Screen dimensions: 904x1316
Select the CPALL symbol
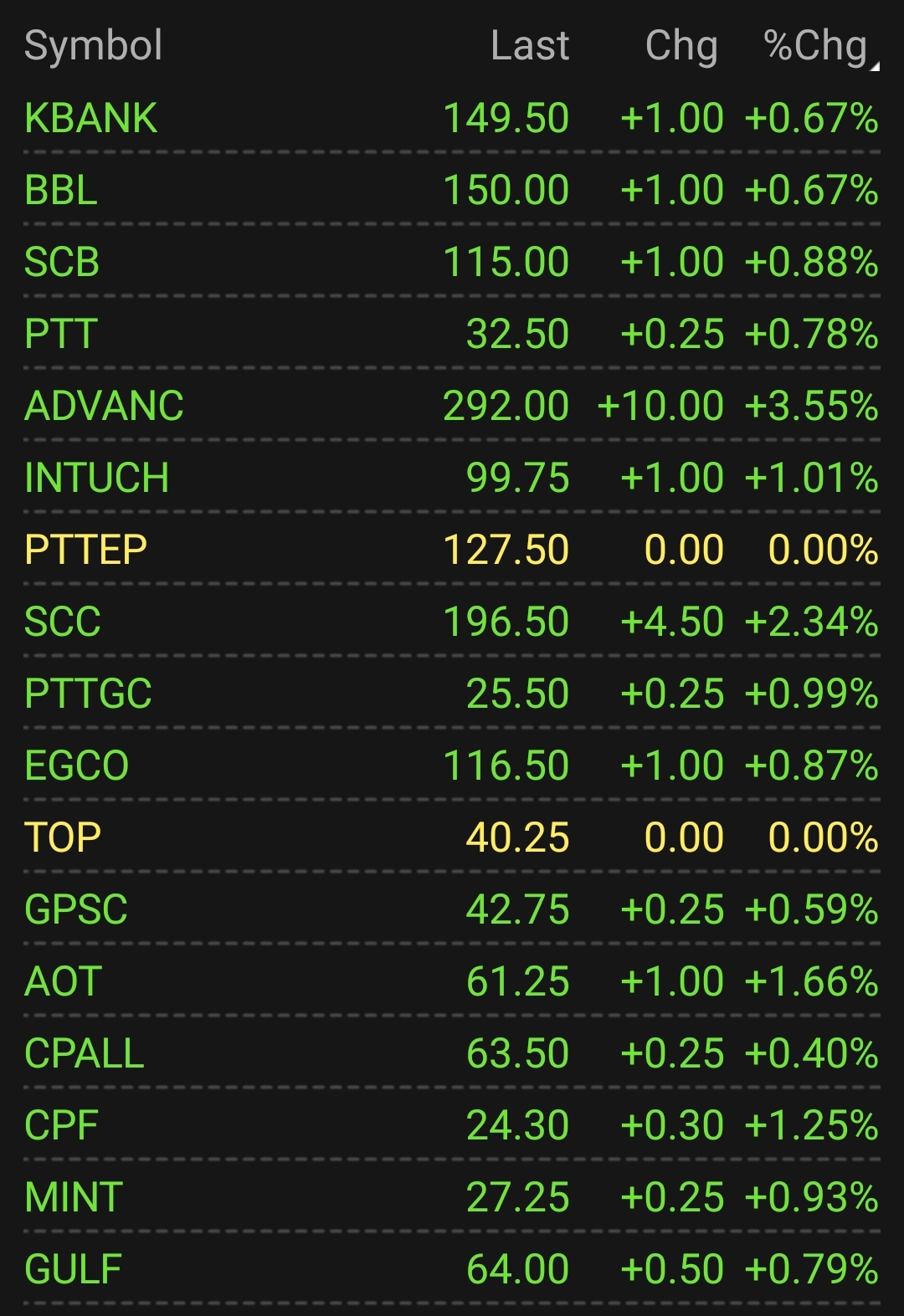pos(85,1053)
